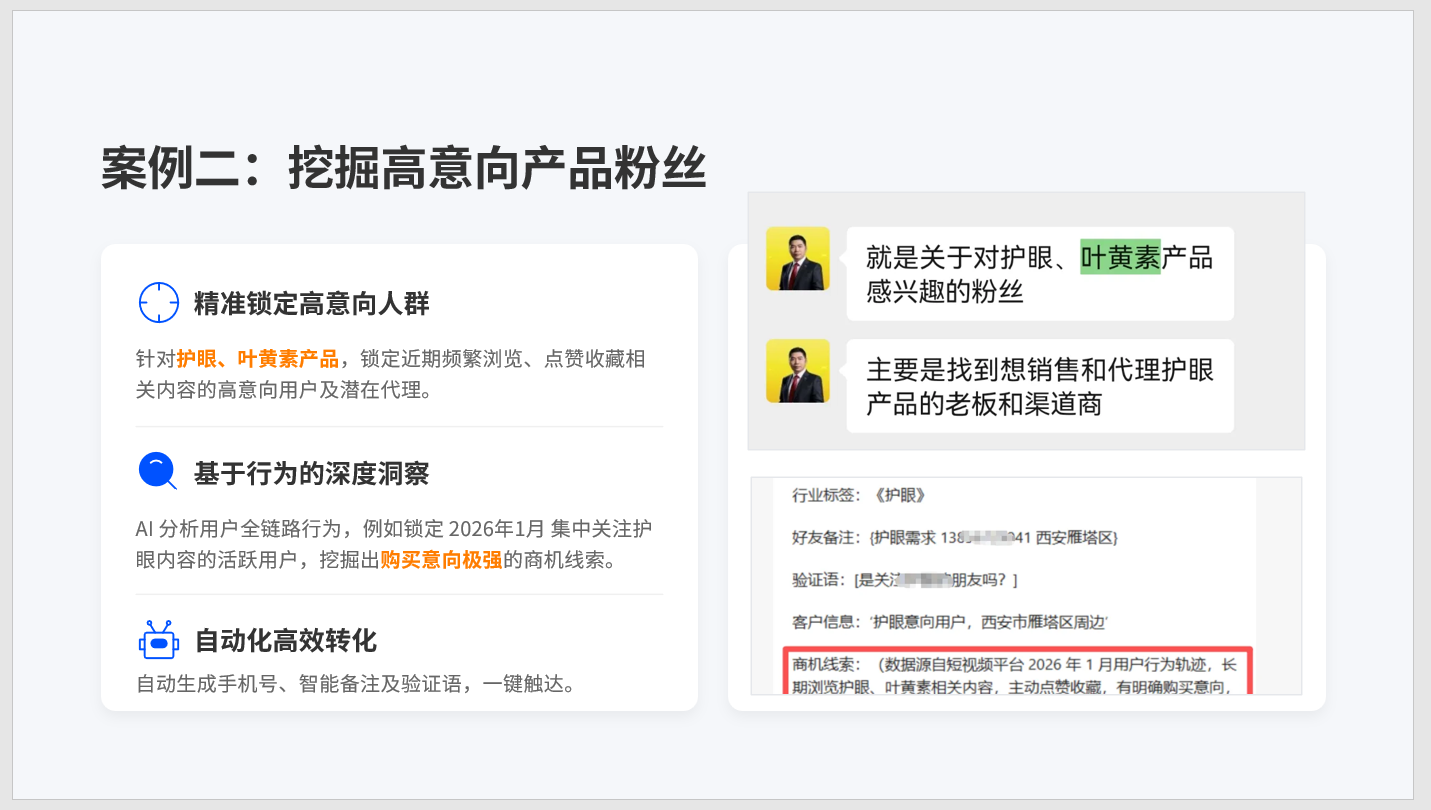Click the orange text 购买意向极强
1431x810 pixels.
coord(441,560)
